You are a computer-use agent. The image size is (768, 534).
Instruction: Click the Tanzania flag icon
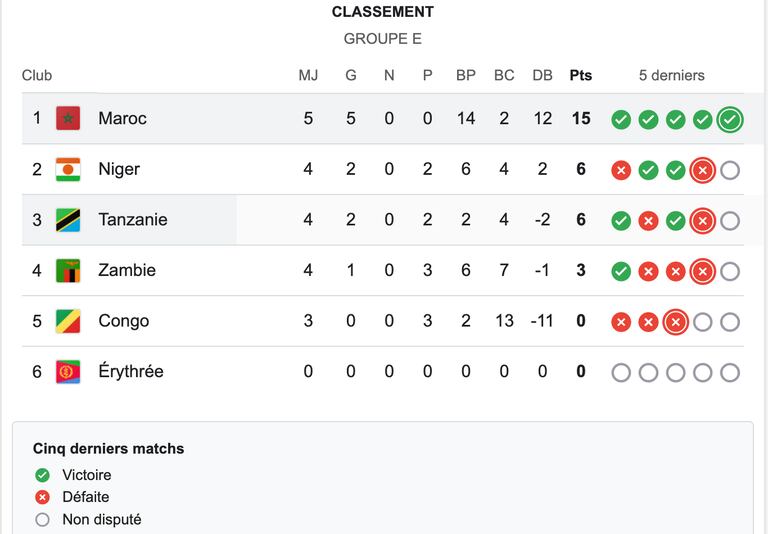tap(68, 219)
